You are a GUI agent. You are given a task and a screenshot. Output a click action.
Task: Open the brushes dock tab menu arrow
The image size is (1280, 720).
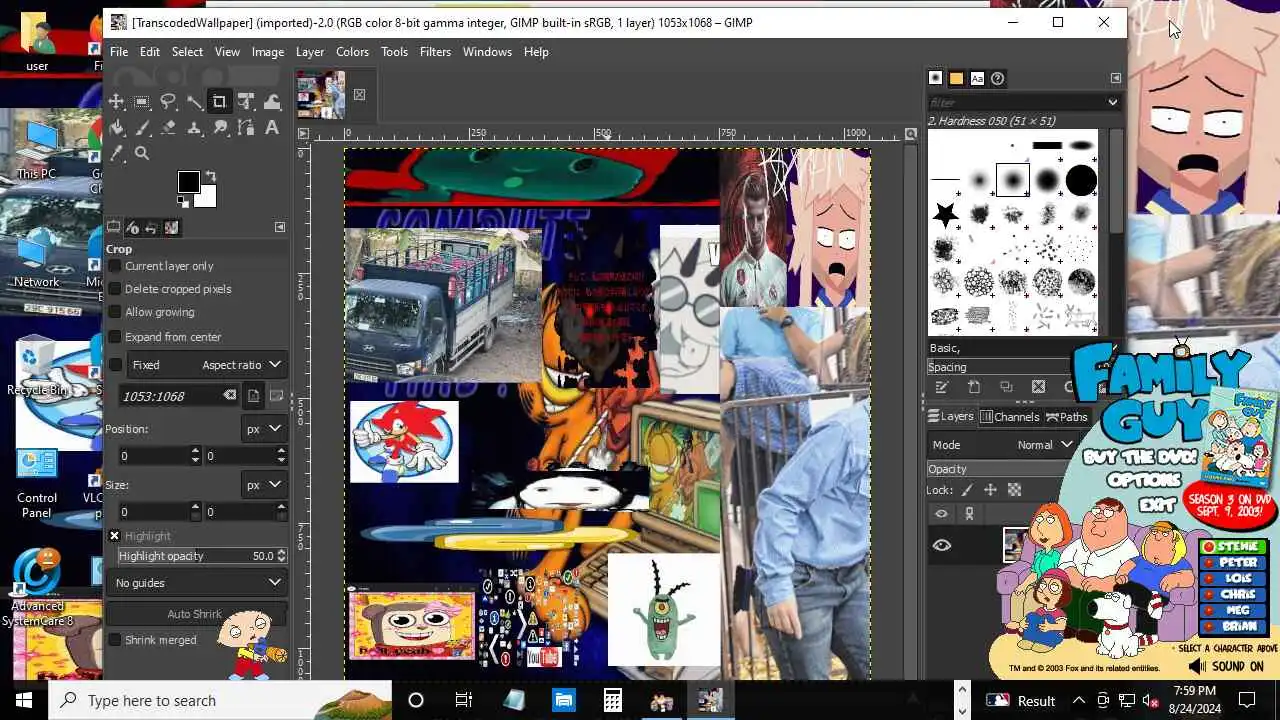[1116, 78]
